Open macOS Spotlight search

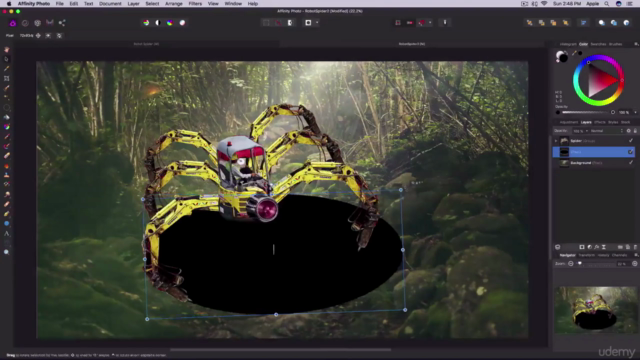pos(607,4)
